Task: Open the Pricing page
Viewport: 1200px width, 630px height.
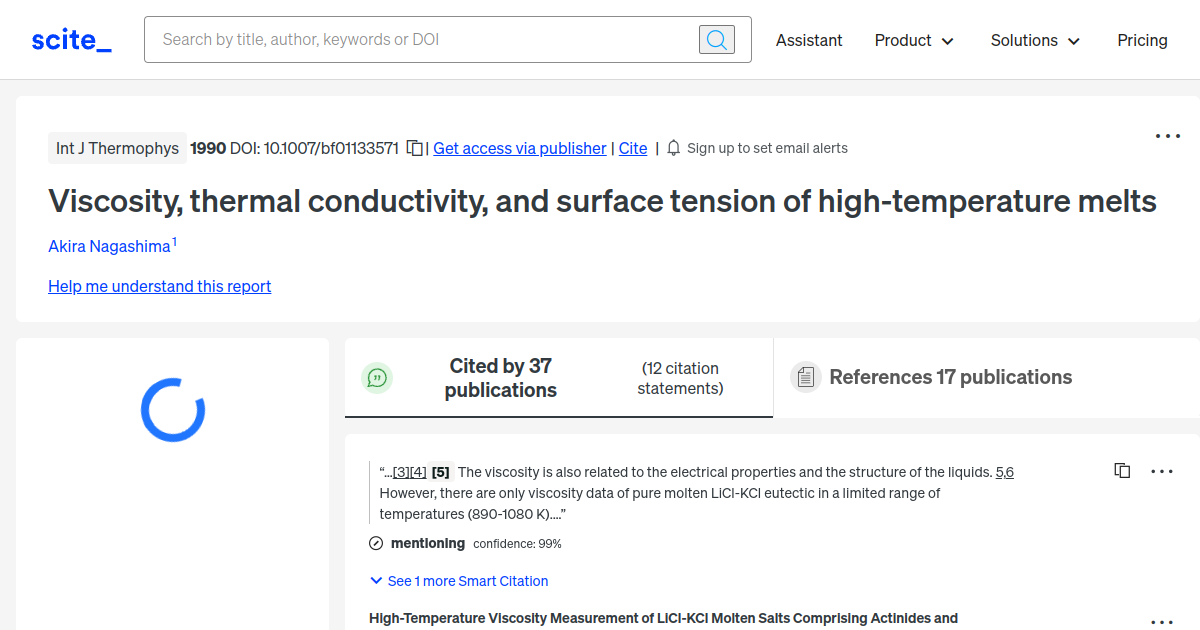Action: point(1142,40)
